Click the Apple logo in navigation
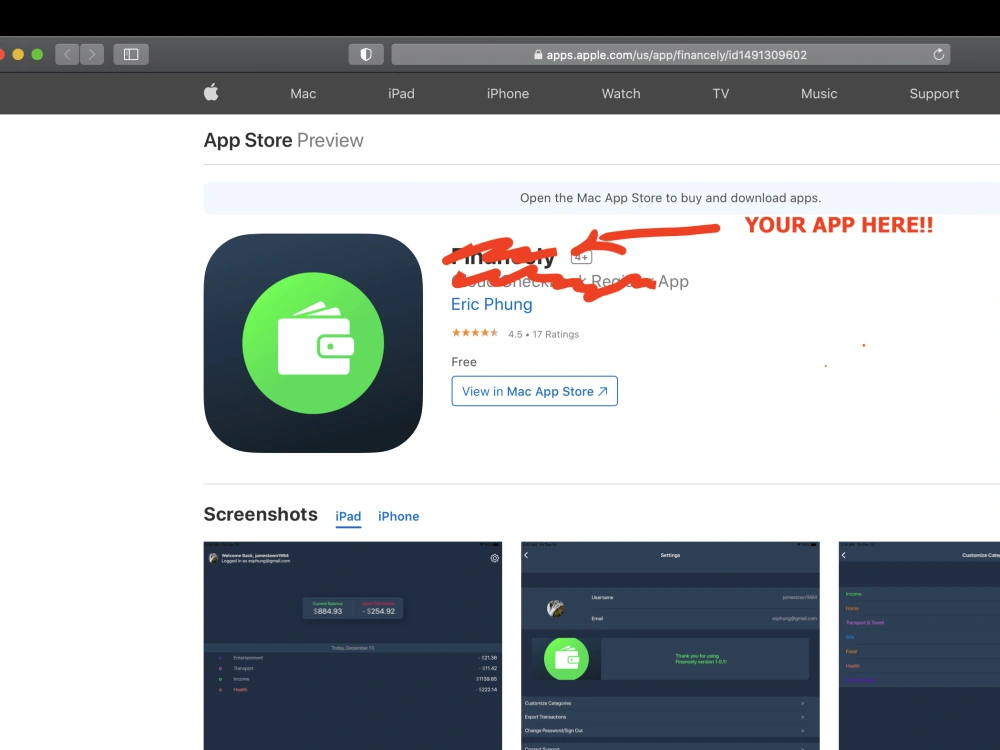The width and height of the screenshot is (1000, 750). pyautogui.click(x=211, y=93)
